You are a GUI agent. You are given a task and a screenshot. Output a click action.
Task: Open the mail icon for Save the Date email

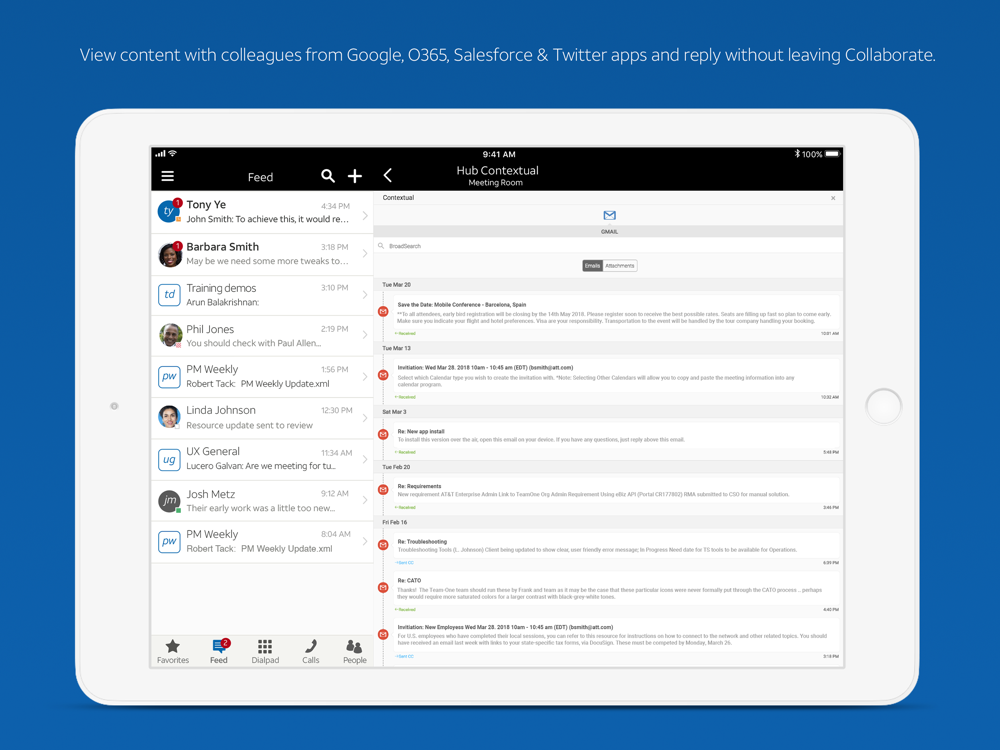383,311
